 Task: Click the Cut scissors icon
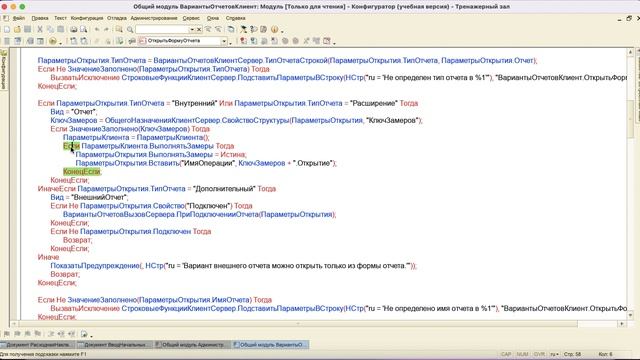(x=40, y=29)
